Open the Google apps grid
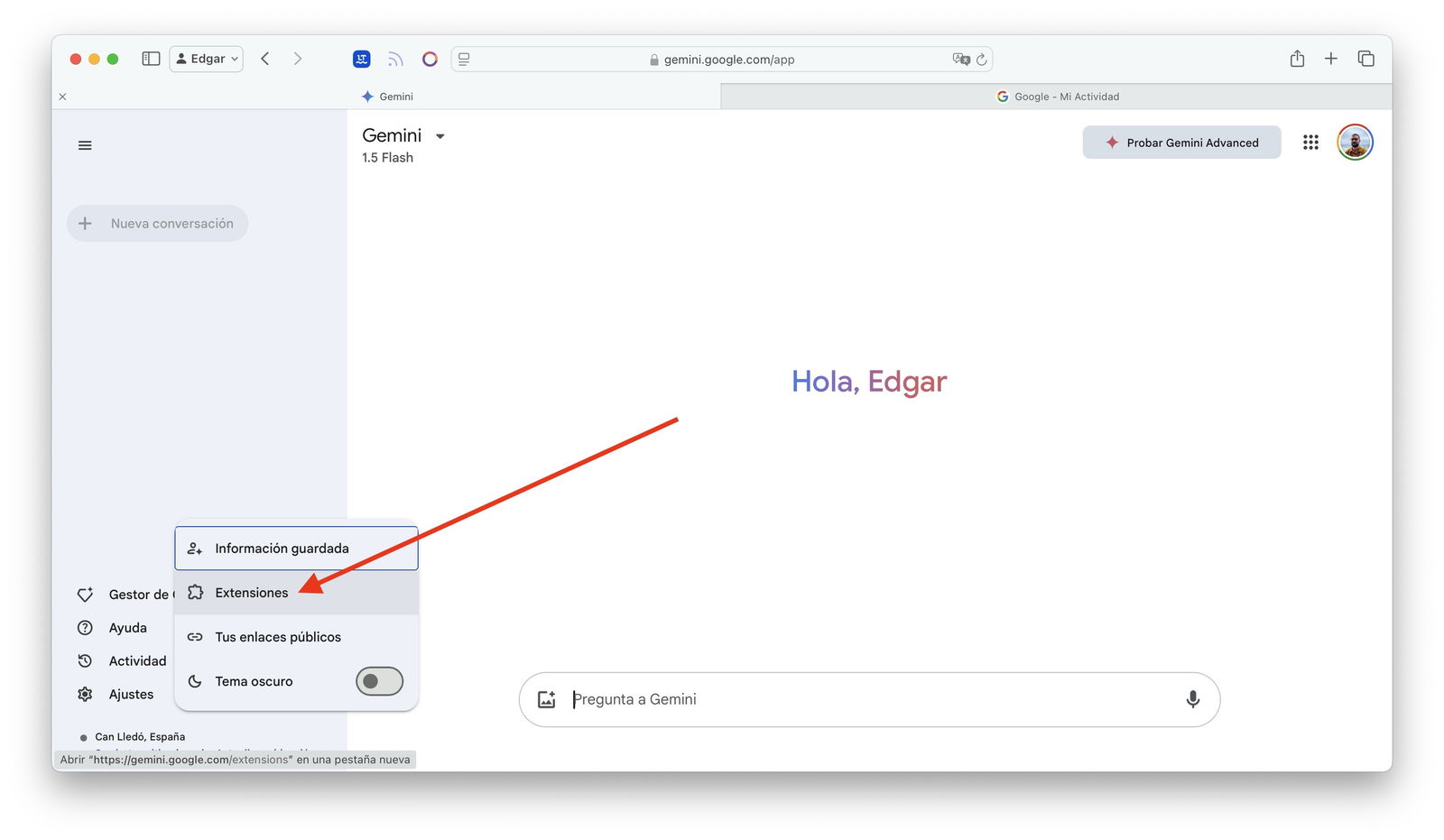Image resolution: width=1444 pixels, height=840 pixels. click(1310, 143)
